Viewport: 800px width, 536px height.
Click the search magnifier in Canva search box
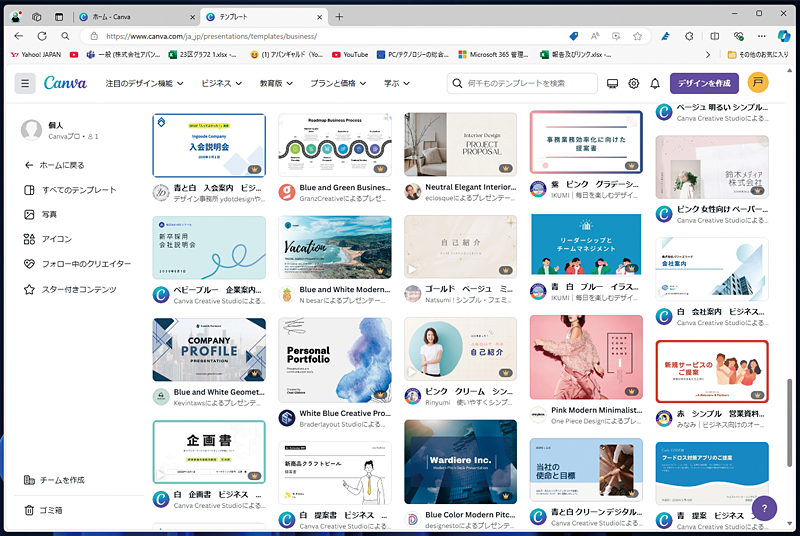(x=457, y=83)
